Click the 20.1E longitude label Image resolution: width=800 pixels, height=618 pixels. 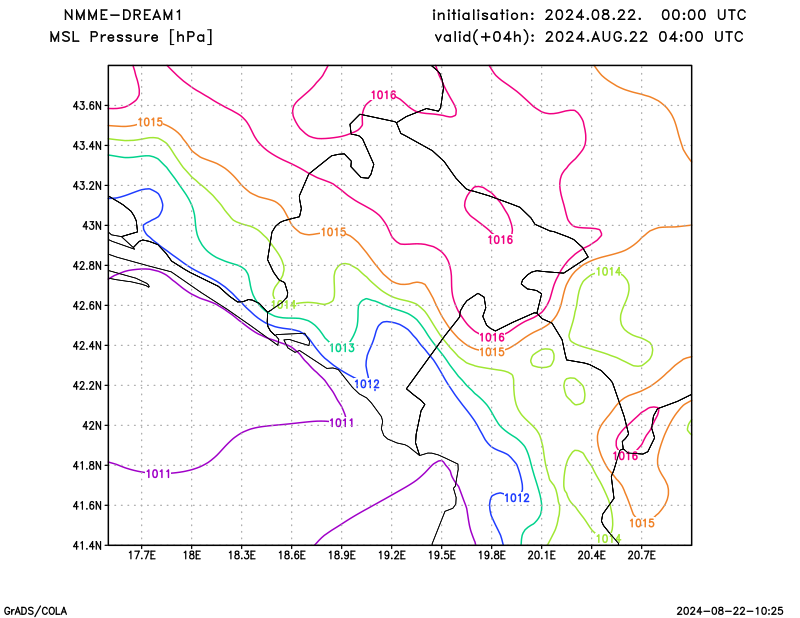541,555
